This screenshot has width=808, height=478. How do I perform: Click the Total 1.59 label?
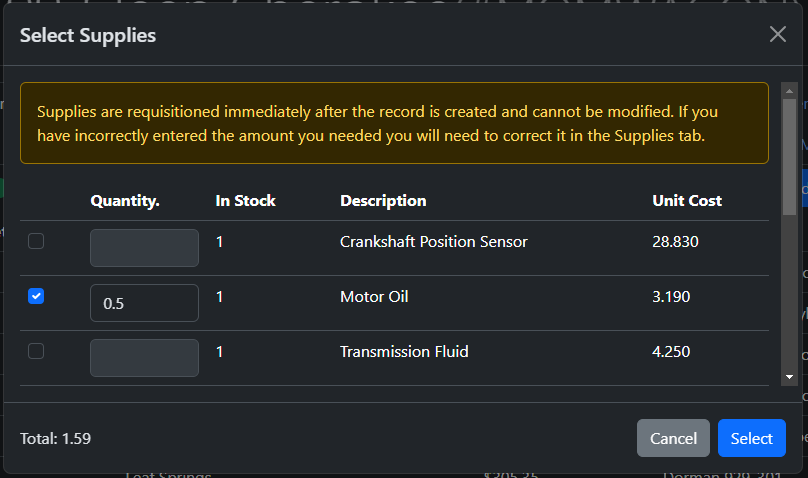point(56,438)
